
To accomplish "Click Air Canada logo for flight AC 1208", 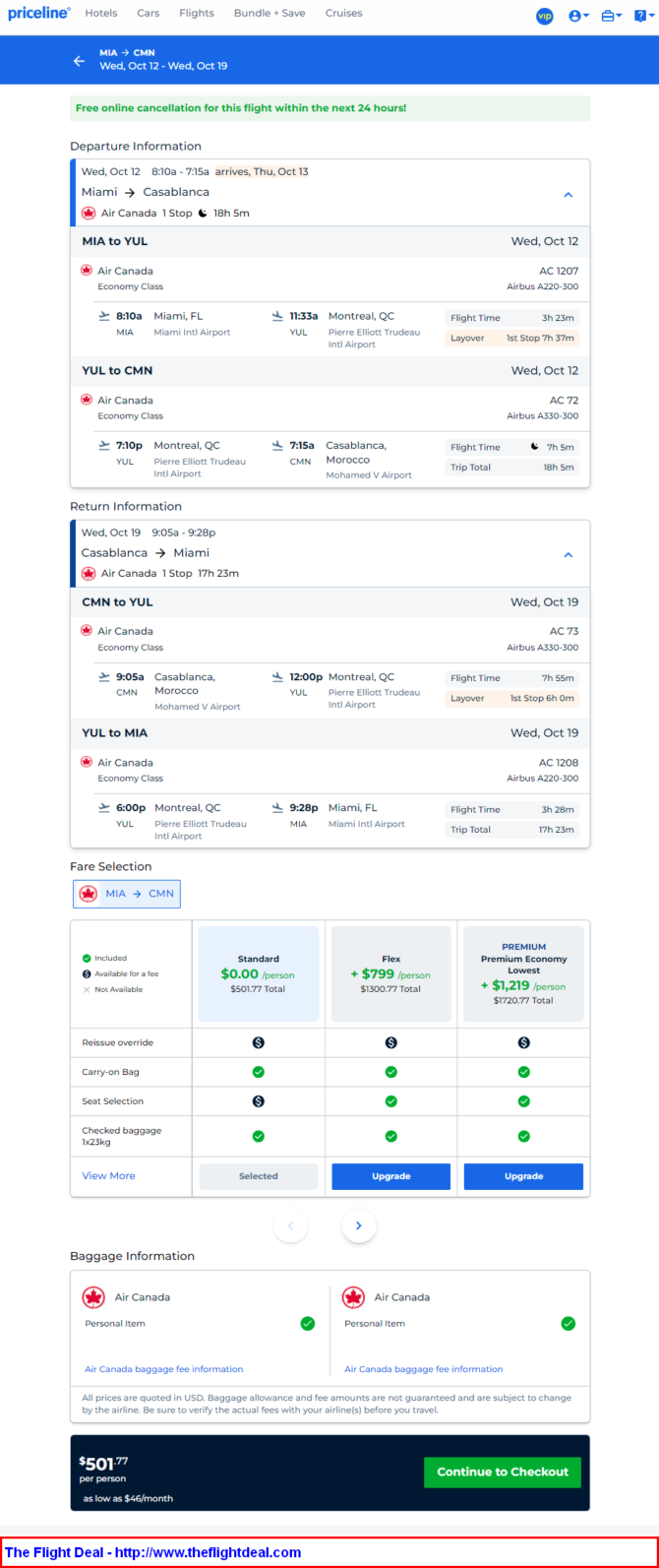I will 87,762.
